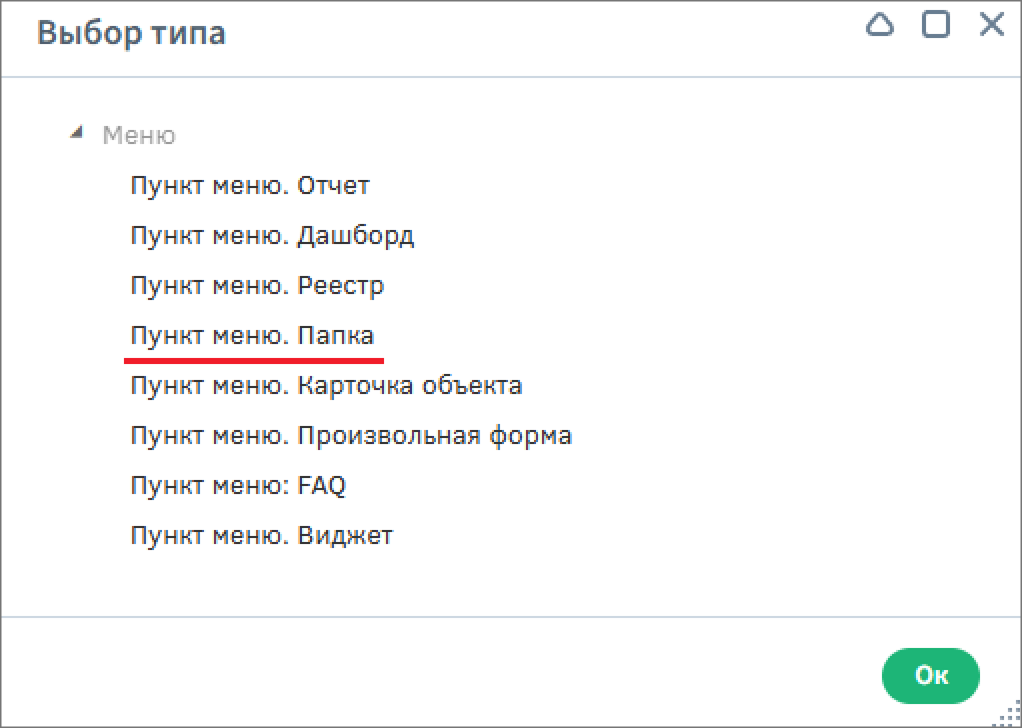Maximize the Выбор типа dialog
Viewport: 1022px width, 728px height.
(x=935, y=25)
